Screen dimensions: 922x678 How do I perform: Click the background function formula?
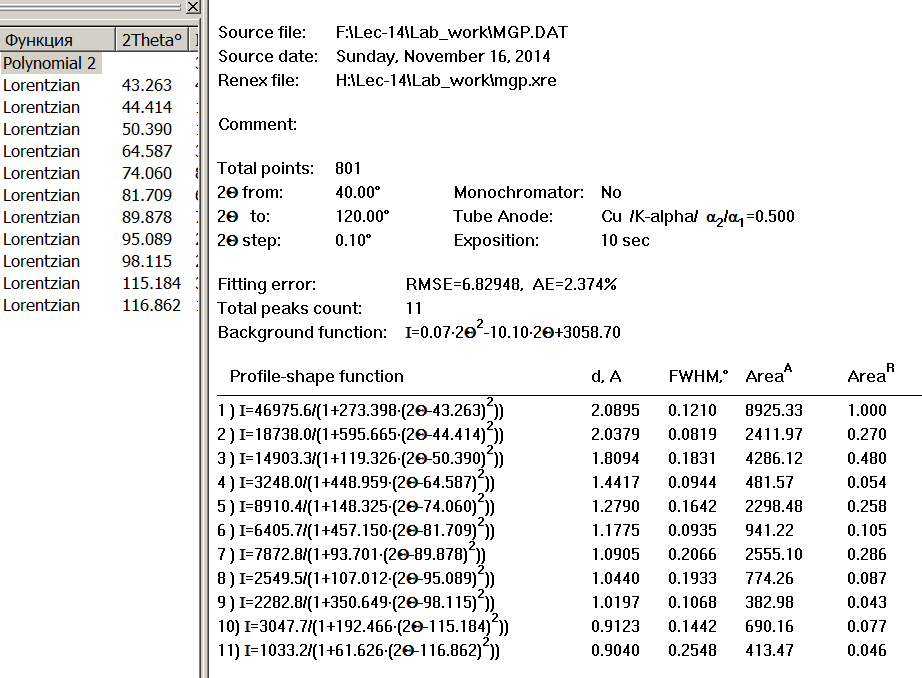click(513, 331)
